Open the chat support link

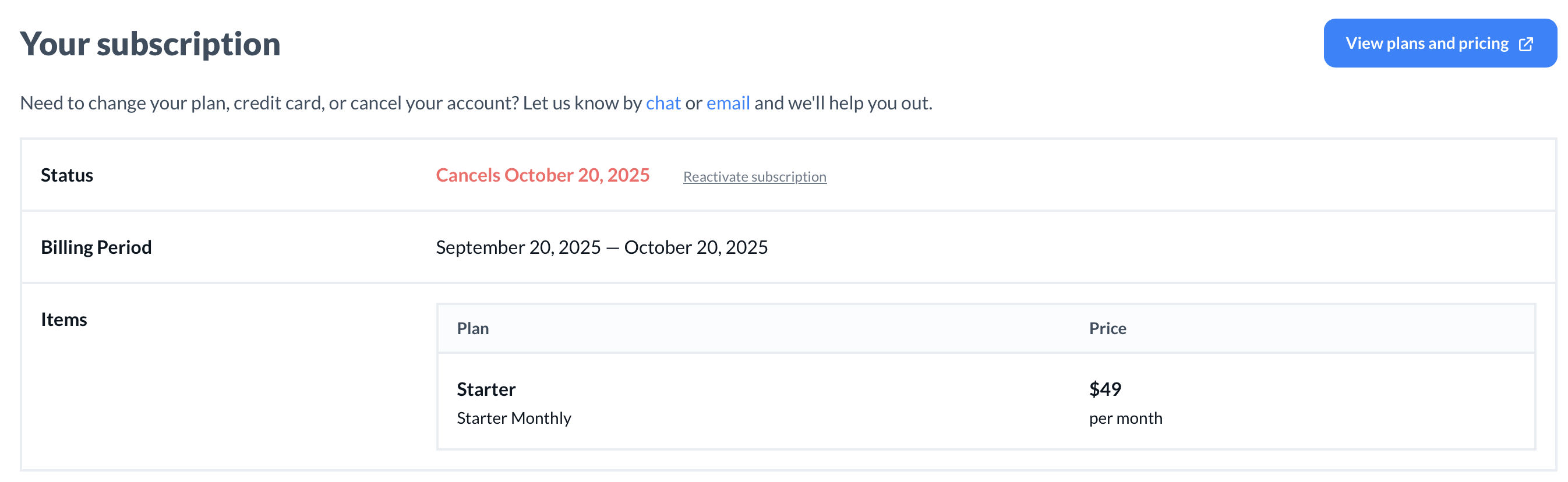(665, 103)
